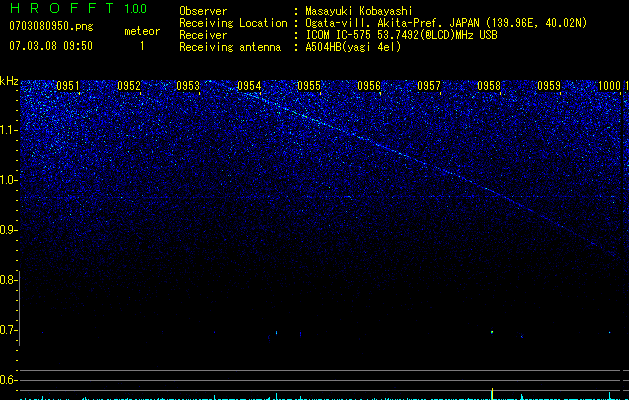Viewport: 629px width, 400px height.
Task: Click the 0.8 kHz axis tick
Action: 9,280
